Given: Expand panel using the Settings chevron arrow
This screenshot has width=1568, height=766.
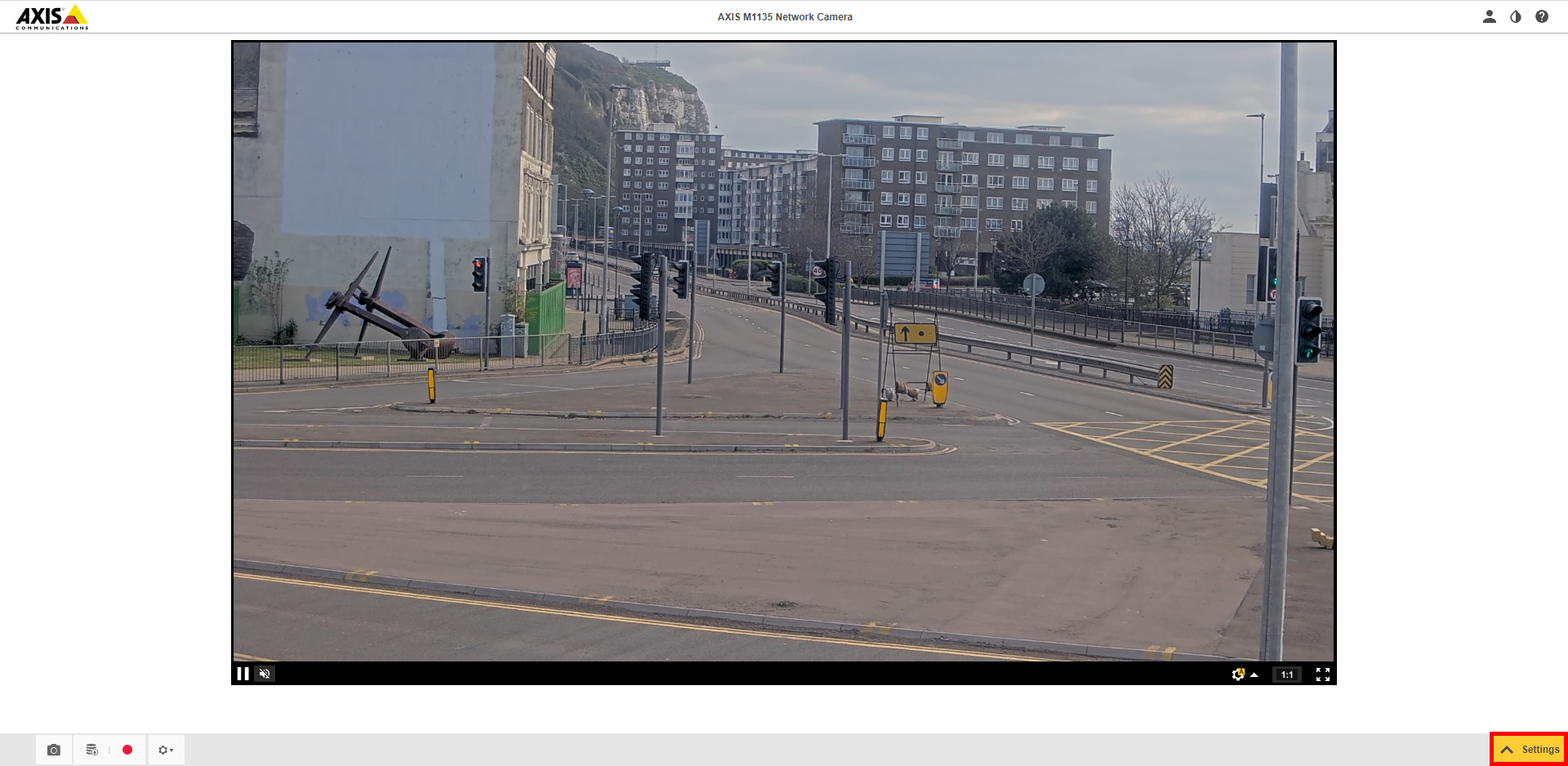Looking at the screenshot, I should [x=1507, y=750].
